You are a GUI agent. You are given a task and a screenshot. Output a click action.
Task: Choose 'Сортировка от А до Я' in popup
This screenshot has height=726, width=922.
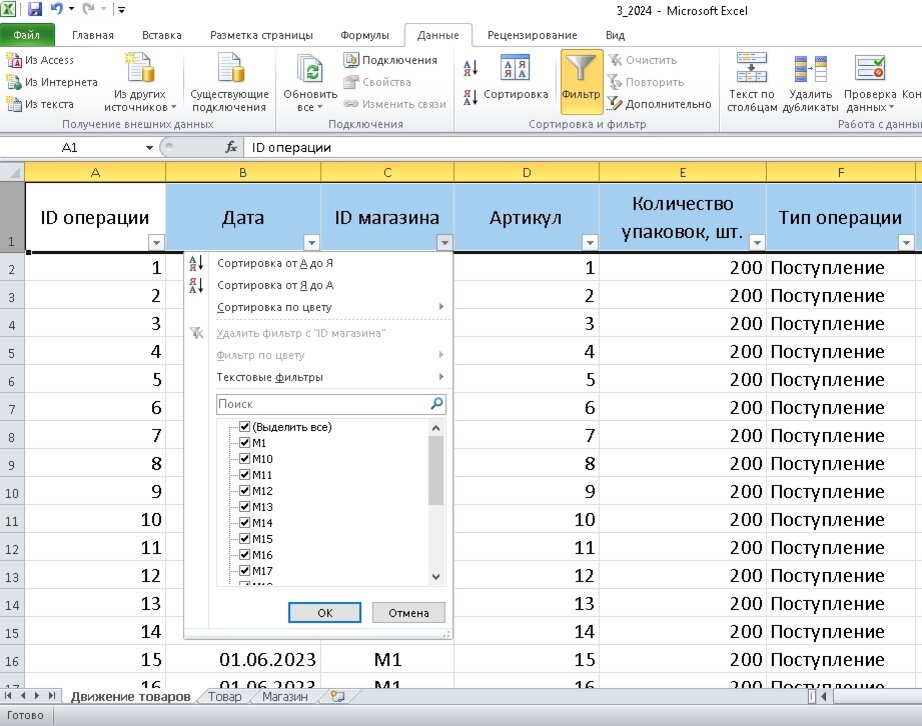[x=275, y=263]
